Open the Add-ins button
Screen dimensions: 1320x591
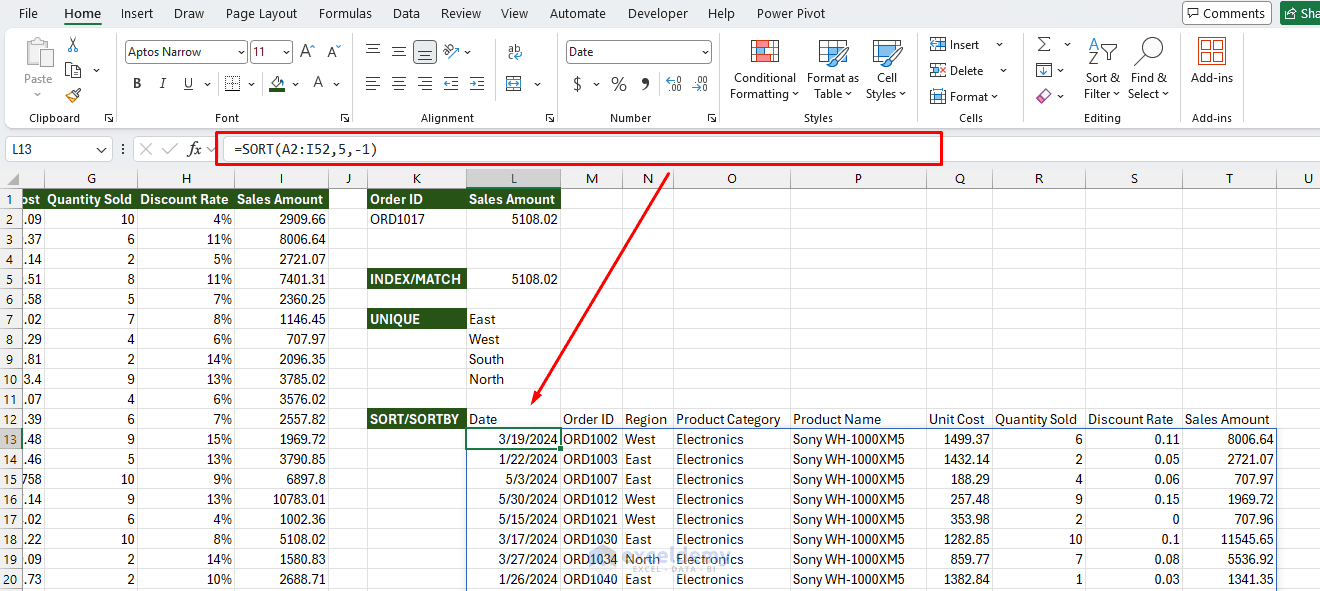pyautogui.click(x=1212, y=62)
